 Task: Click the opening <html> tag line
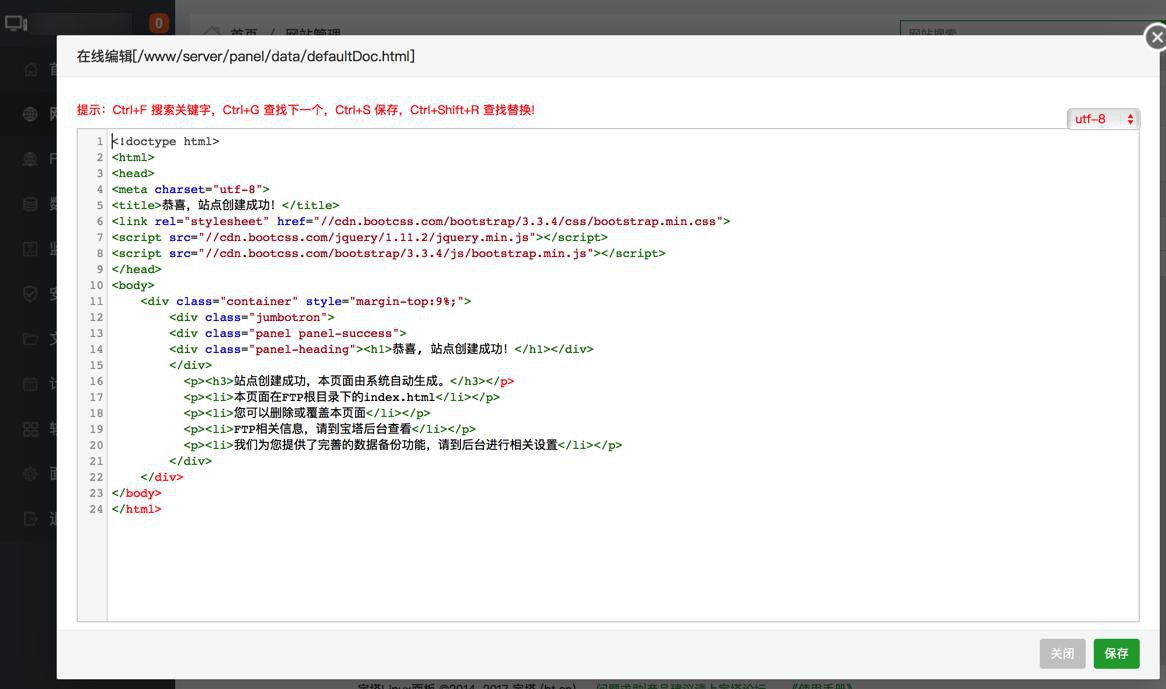(x=133, y=158)
